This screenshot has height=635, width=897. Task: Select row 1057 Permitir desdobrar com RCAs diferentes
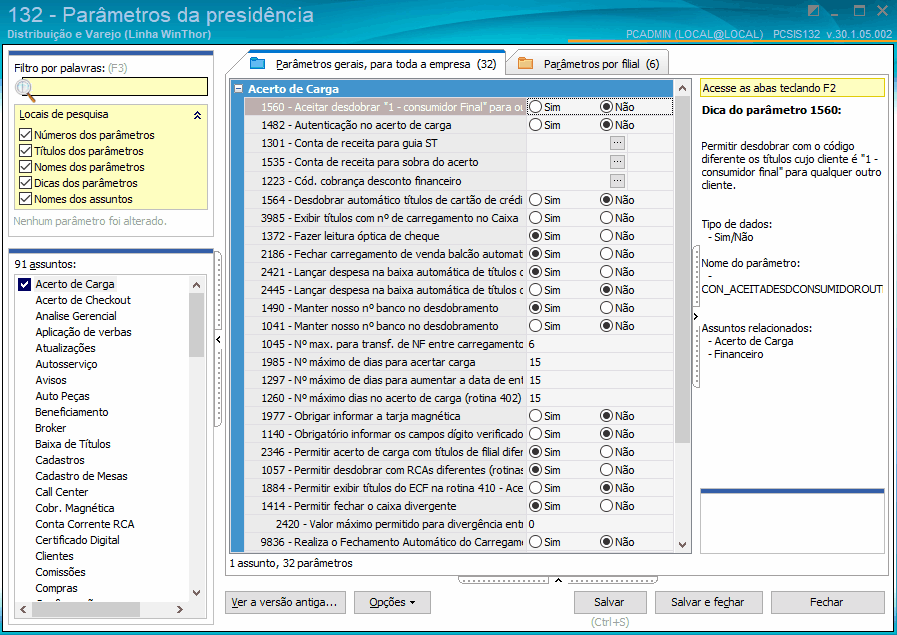(385, 470)
